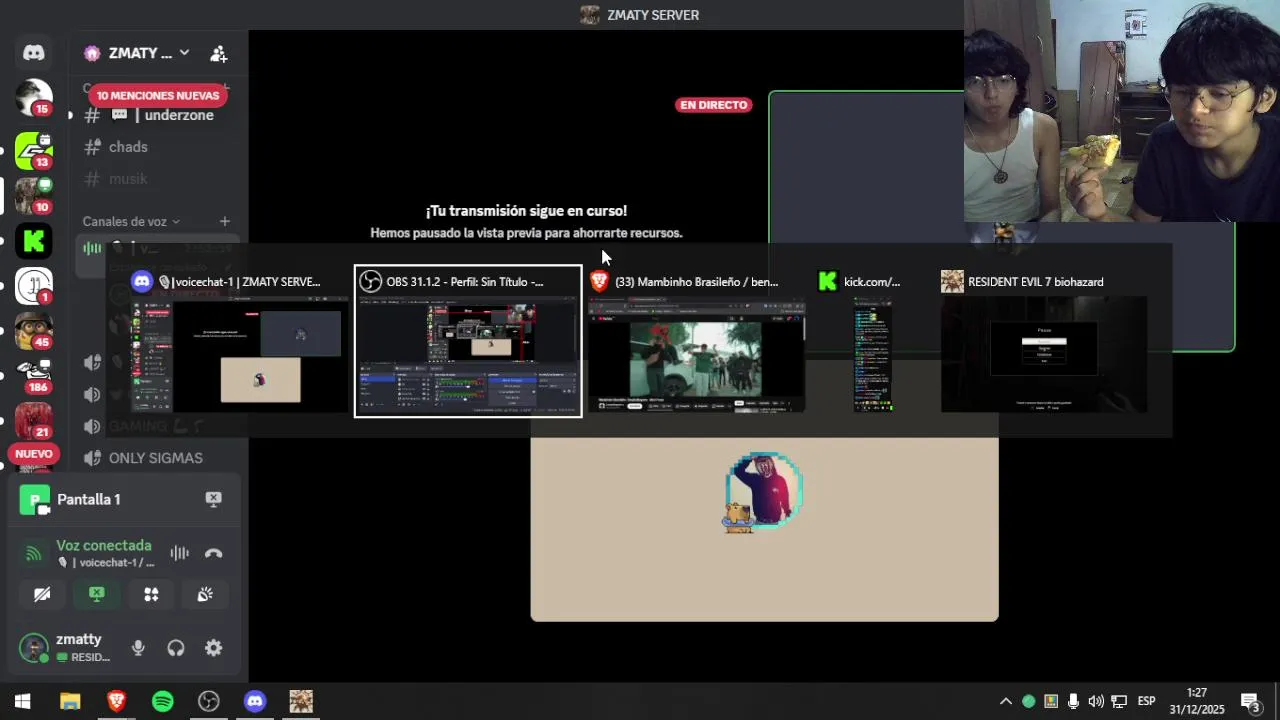
Task: Open the voicechat-1 channel link under Voz conectada
Action: (x=107, y=563)
